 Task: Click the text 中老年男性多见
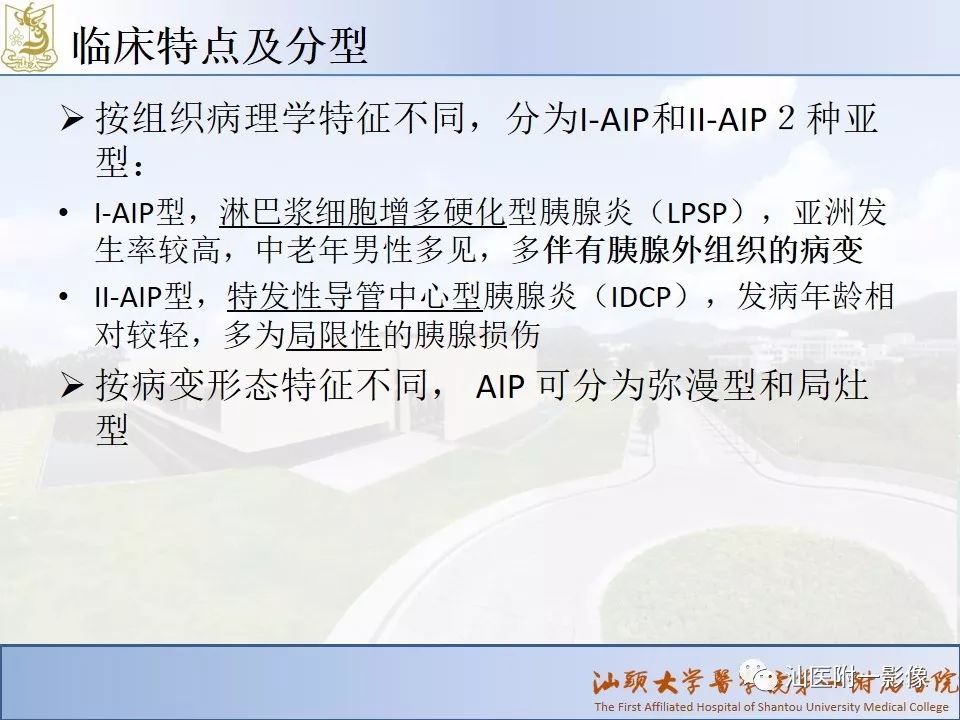[366, 249]
